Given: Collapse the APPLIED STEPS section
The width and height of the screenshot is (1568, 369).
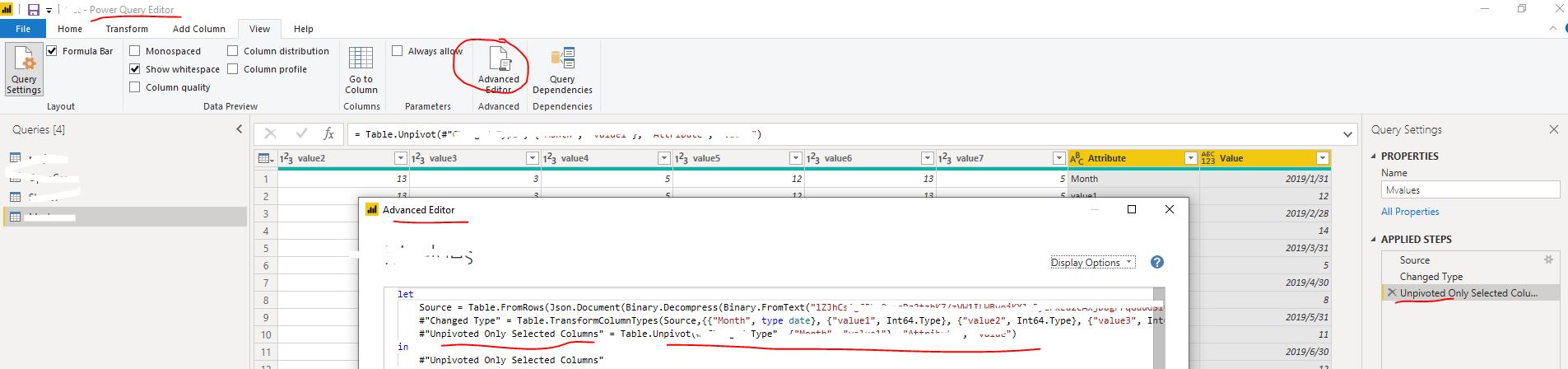Looking at the screenshot, I should tap(1373, 239).
